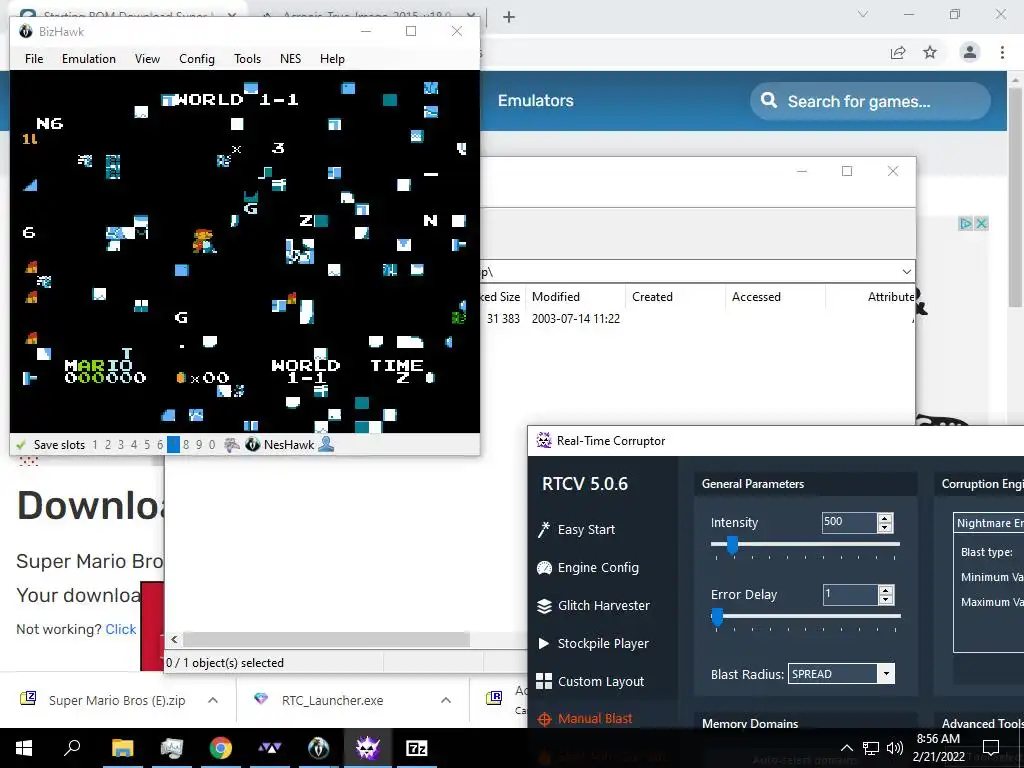Click the Emulators link on the website
Image resolution: width=1024 pixels, height=768 pixels.
536,101
